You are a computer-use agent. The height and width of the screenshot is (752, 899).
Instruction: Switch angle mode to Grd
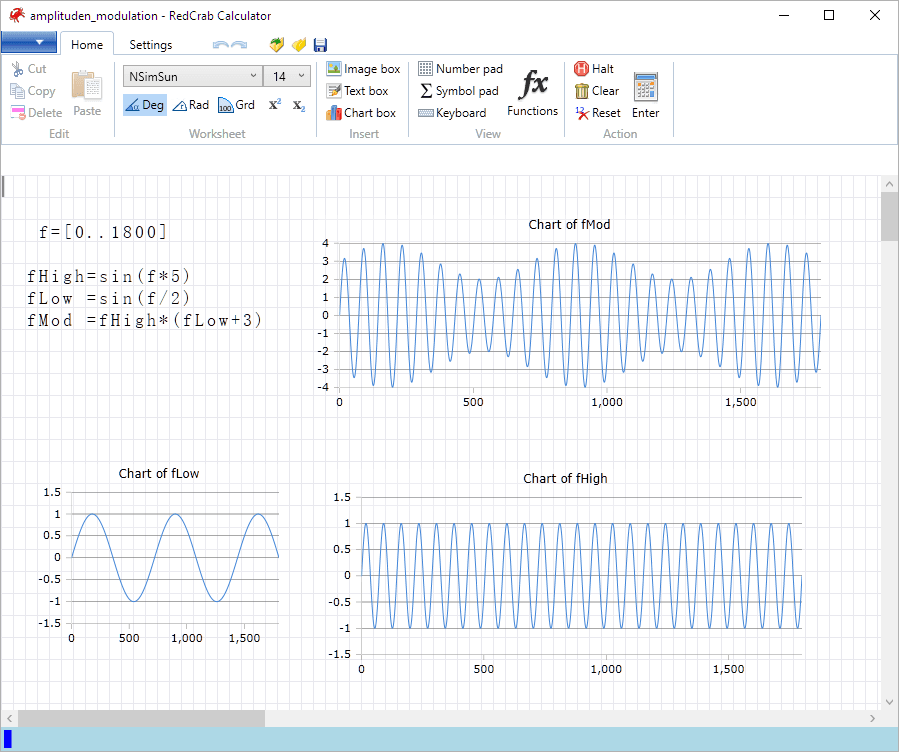point(236,105)
